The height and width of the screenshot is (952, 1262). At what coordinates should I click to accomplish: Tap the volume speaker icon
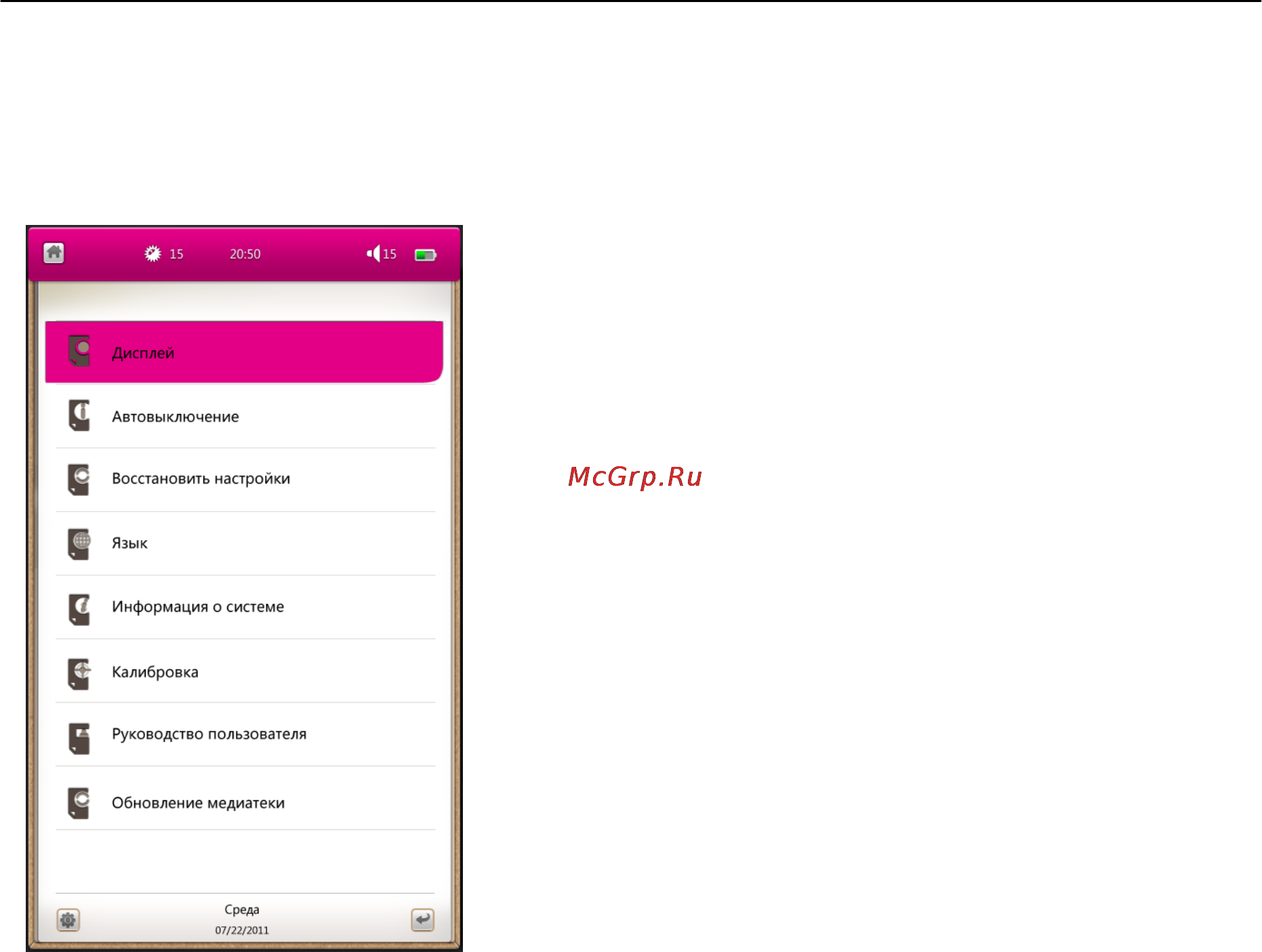tap(373, 253)
